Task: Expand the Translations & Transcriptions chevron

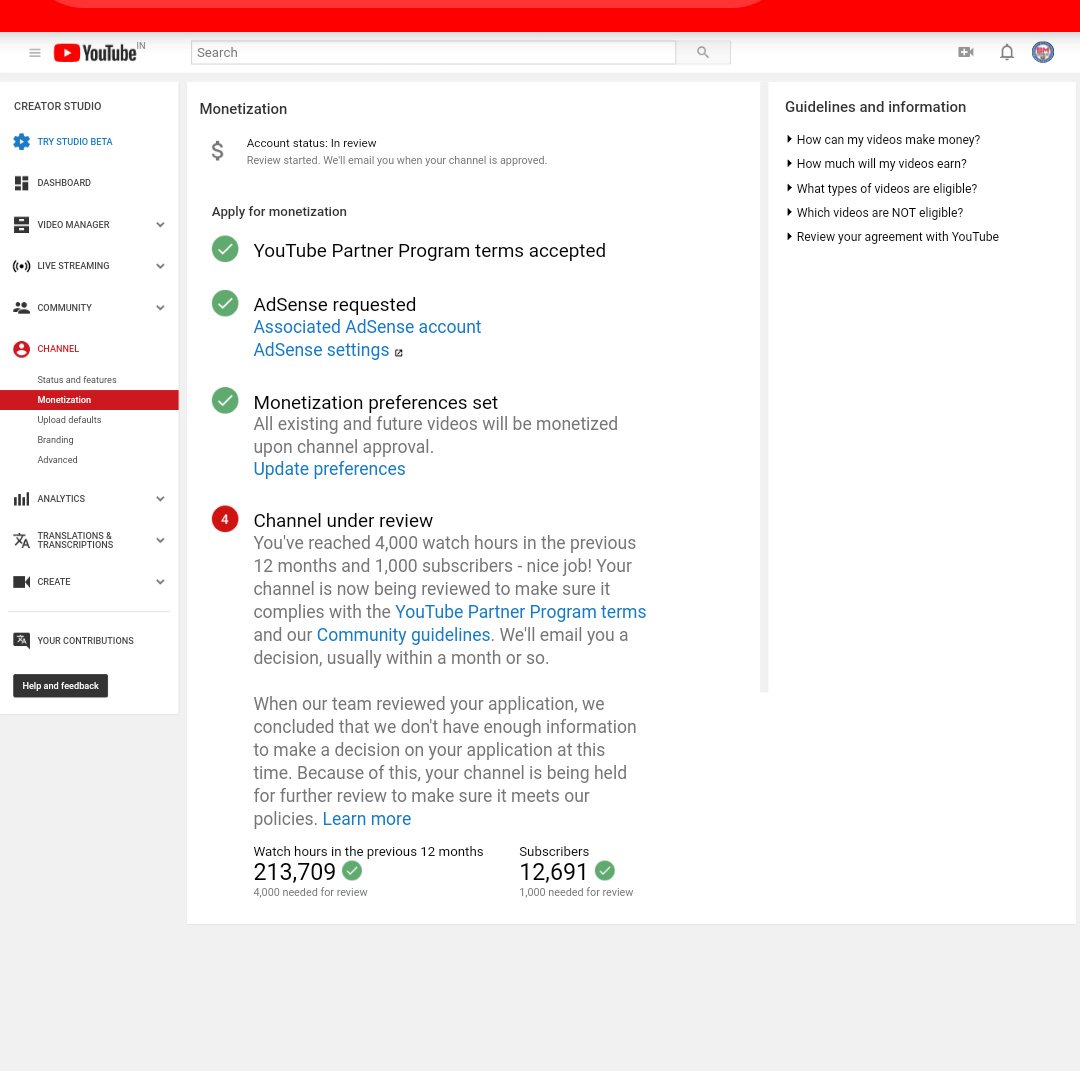Action: point(160,541)
